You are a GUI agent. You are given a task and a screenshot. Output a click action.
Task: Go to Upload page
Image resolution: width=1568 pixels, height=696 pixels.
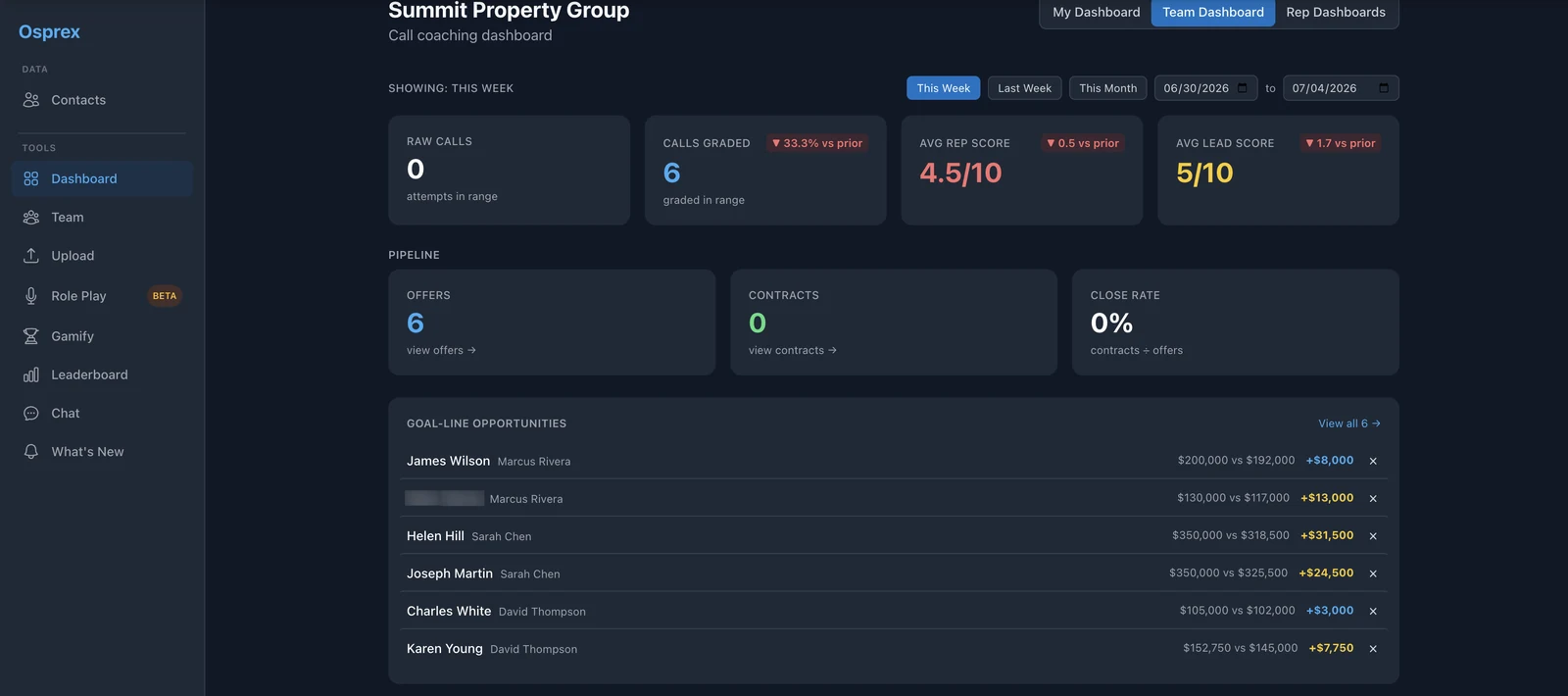tap(102, 256)
